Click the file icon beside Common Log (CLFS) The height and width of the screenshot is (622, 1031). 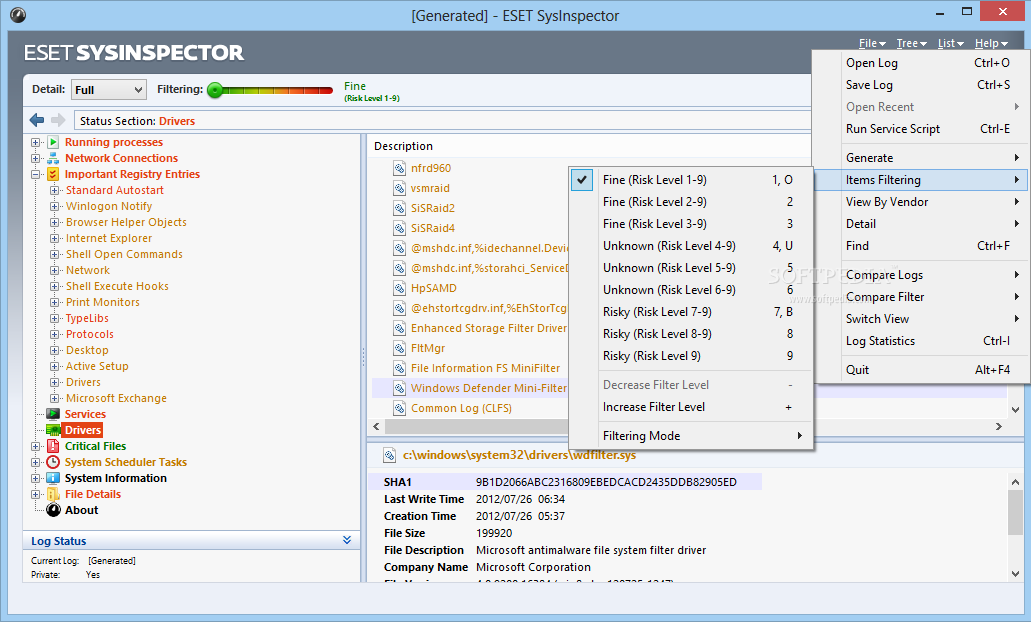pyautogui.click(x=399, y=408)
